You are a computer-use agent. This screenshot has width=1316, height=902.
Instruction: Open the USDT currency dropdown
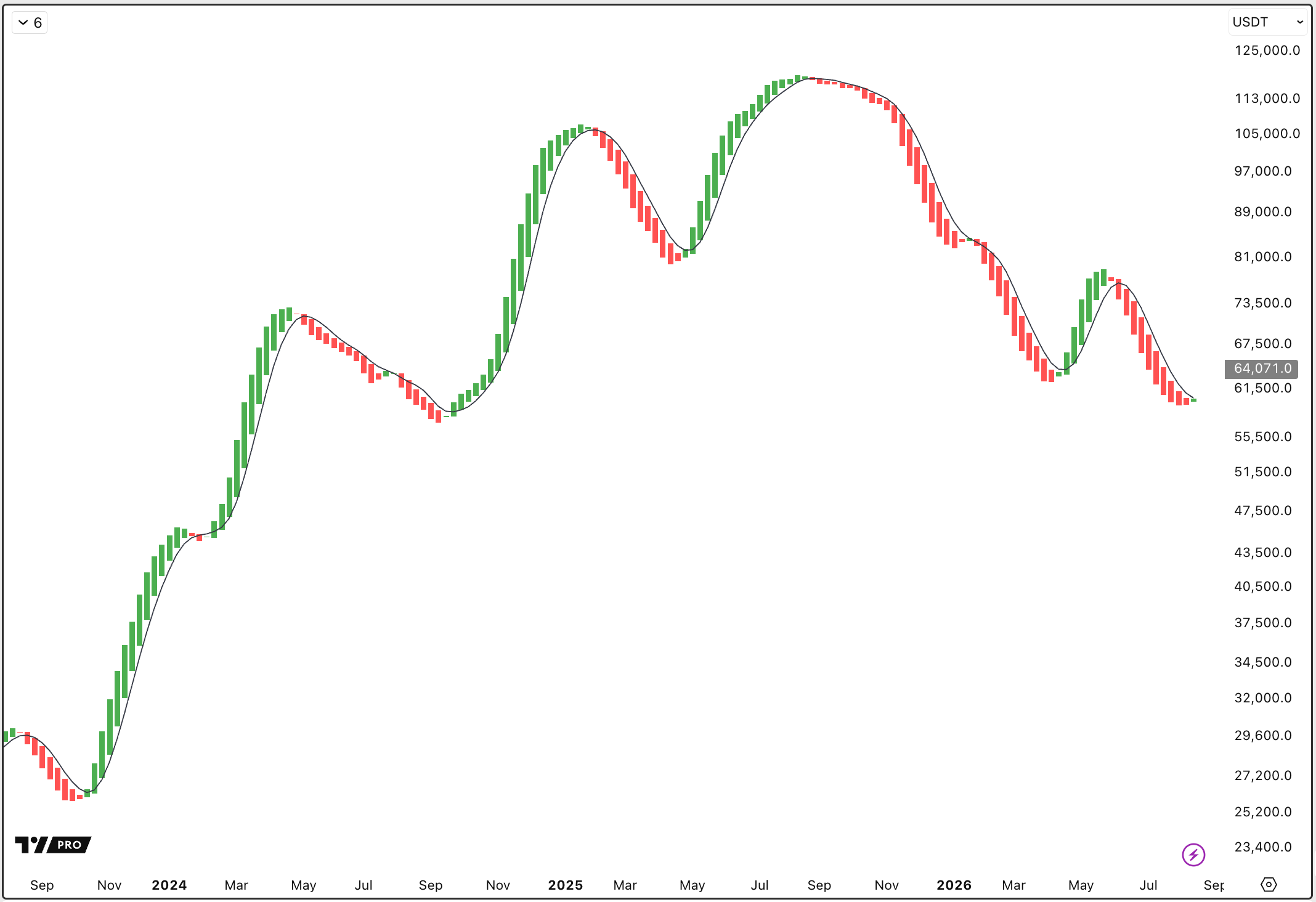pyautogui.click(x=1268, y=22)
